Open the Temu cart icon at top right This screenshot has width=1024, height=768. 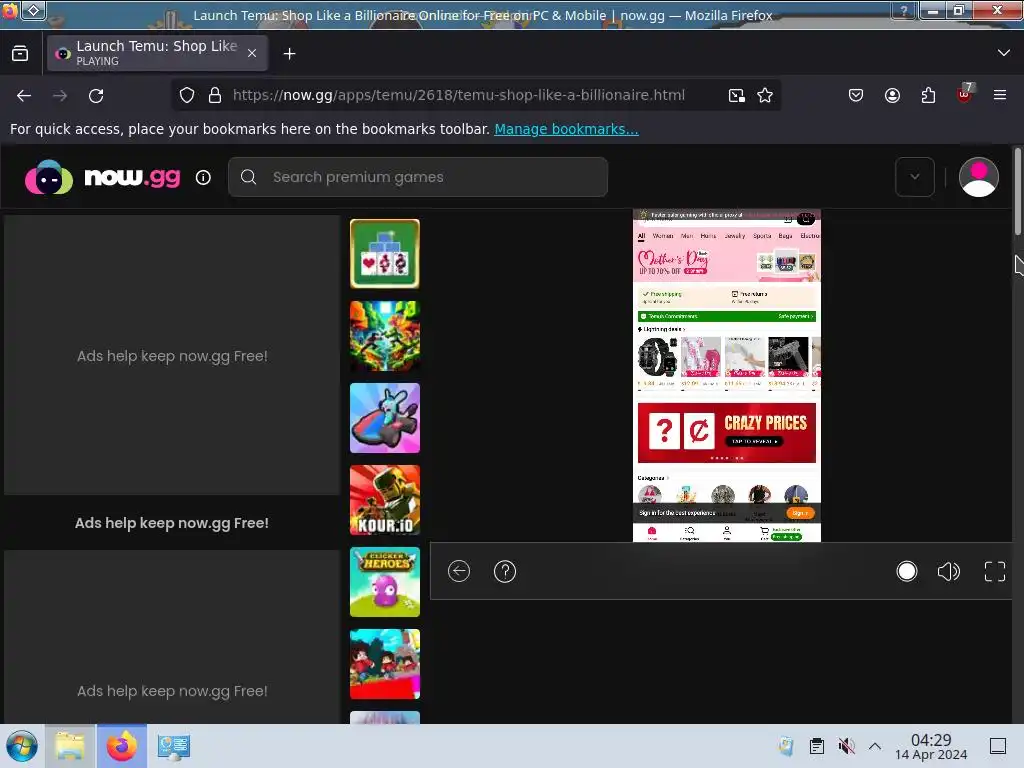coord(806,219)
